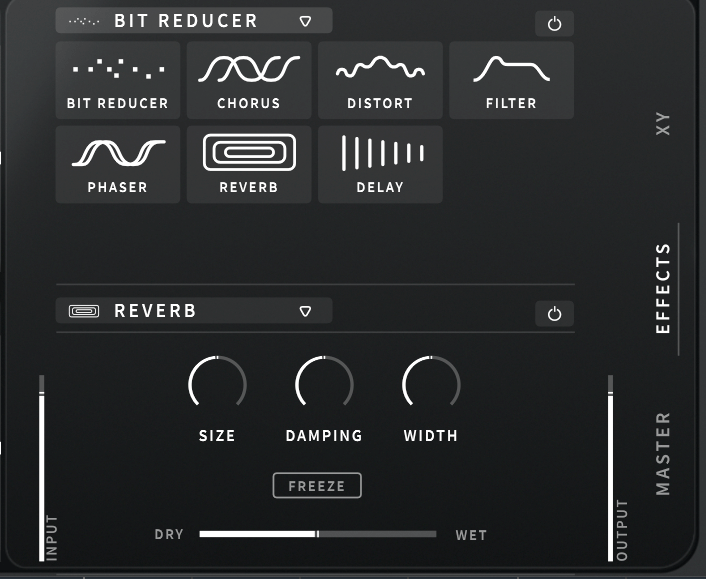Click the Damping knob
Screen dimensions: 706x579
coord(324,384)
